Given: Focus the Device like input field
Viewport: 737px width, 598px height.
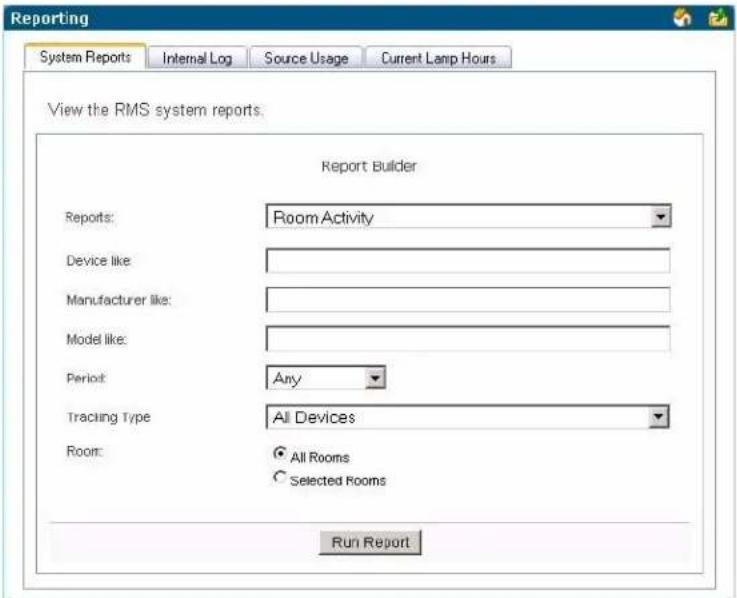Looking at the screenshot, I should pyautogui.click(x=468, y=260).
